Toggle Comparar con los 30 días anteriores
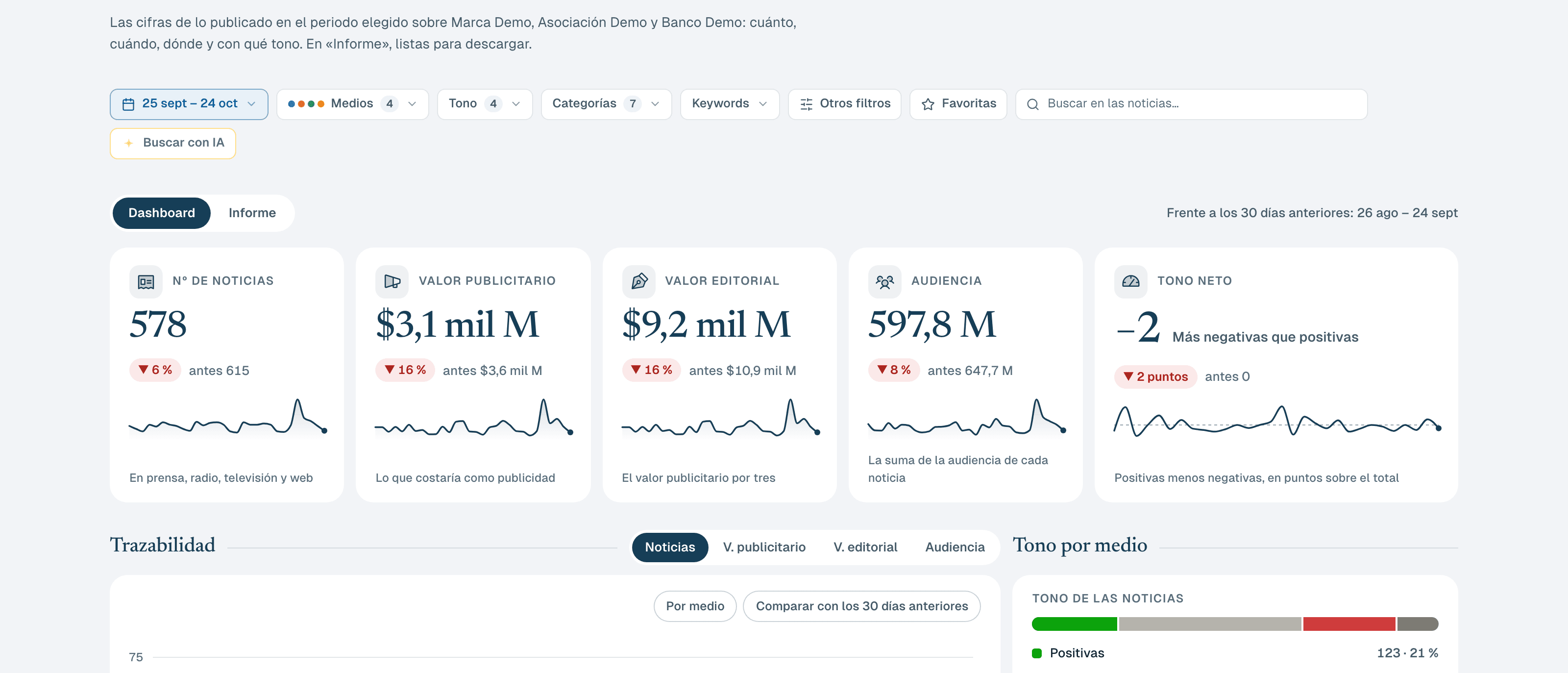Image resolution: width=1568 pixels, height=673 pixels. pos(861,606)
